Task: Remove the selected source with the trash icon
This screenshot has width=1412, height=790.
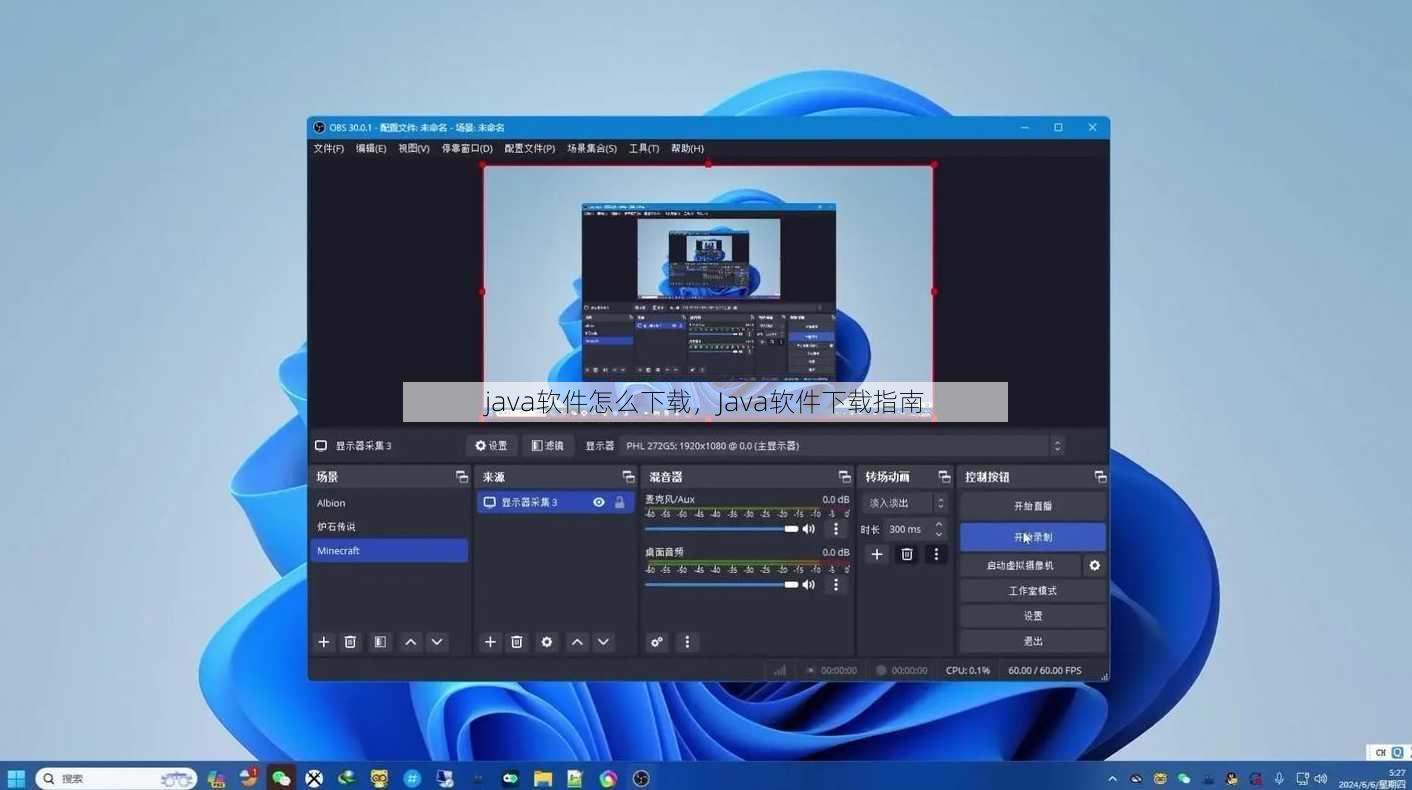Action: tap(517, 642)
